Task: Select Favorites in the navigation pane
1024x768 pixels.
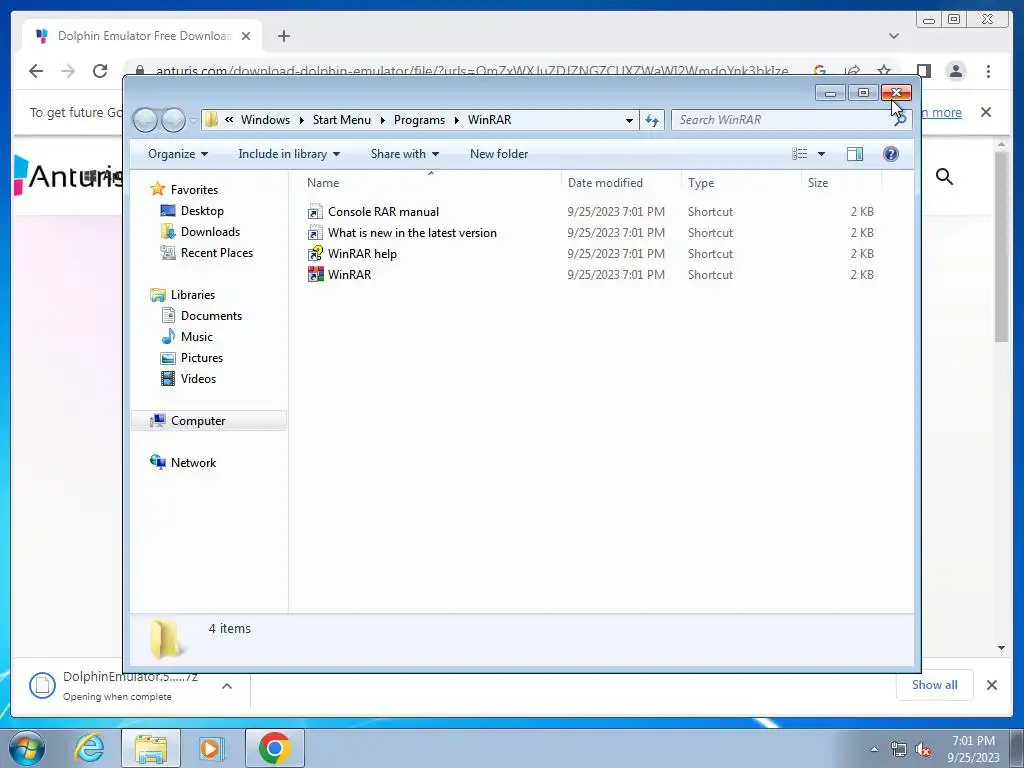Action: click(194, 190)
